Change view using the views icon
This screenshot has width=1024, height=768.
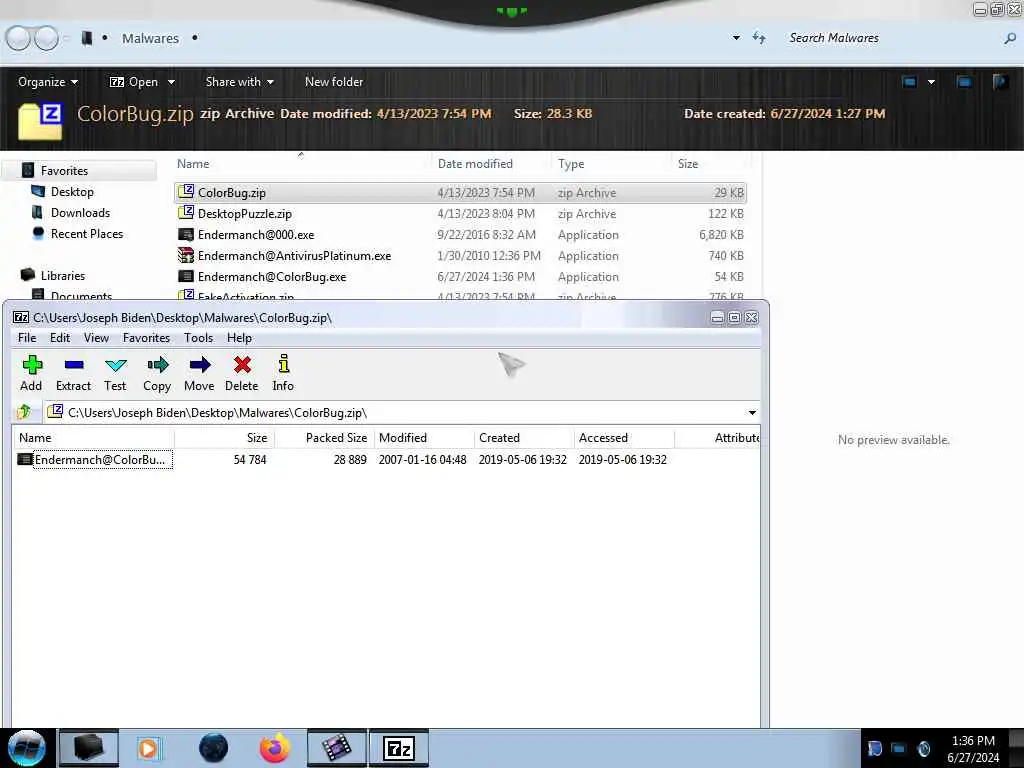(x=909, y=82)
